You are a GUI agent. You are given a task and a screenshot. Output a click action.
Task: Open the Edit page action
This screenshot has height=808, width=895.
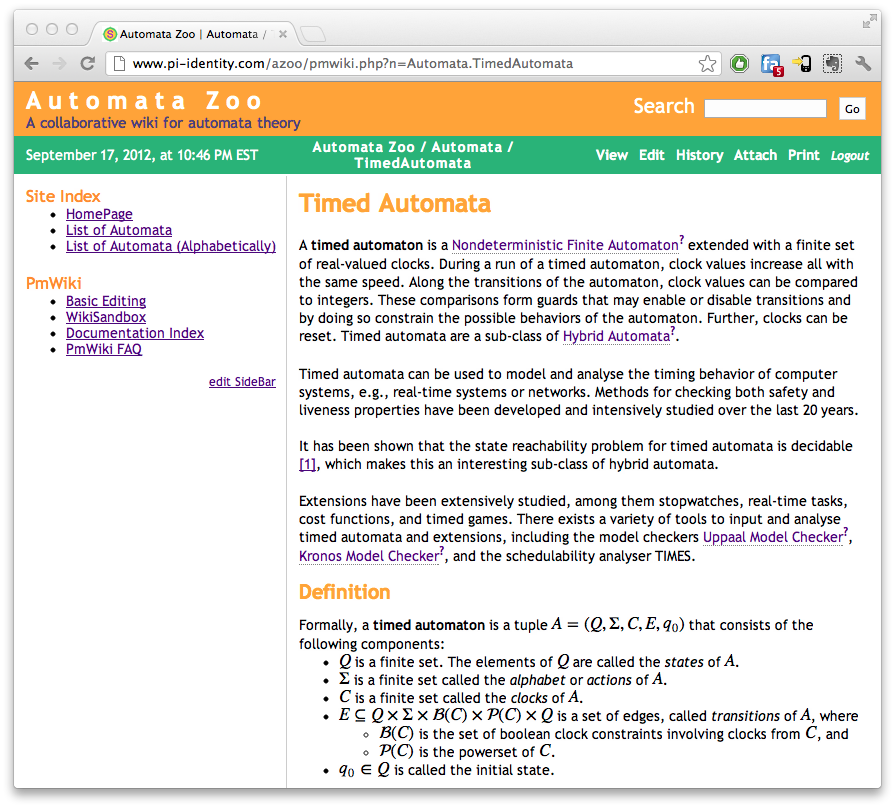(x=651, y=155)
